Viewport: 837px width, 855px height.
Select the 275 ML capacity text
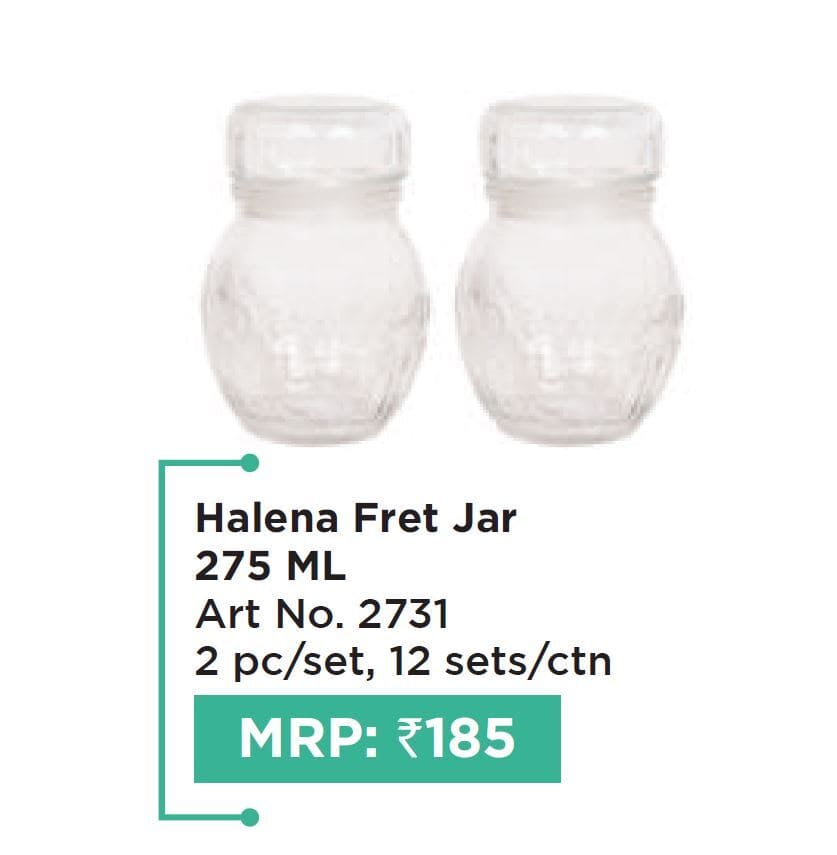click(270, 566)
